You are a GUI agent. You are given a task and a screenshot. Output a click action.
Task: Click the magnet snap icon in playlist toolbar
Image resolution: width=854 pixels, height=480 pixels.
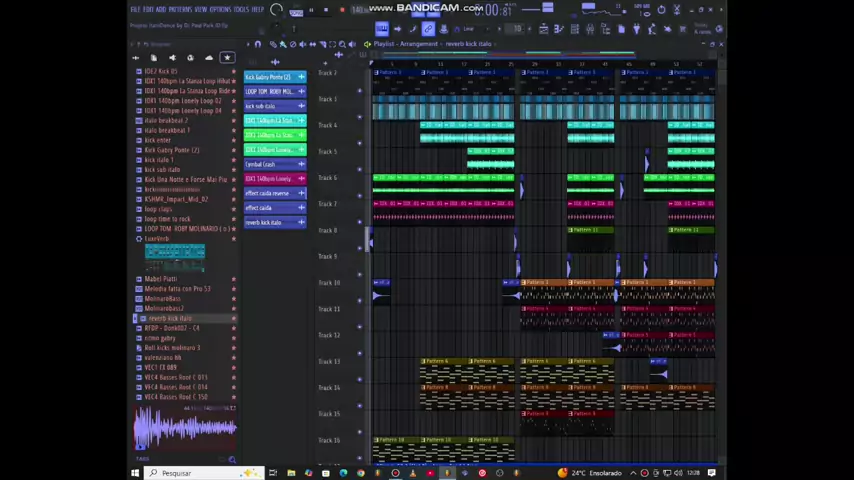click(258, 44)
